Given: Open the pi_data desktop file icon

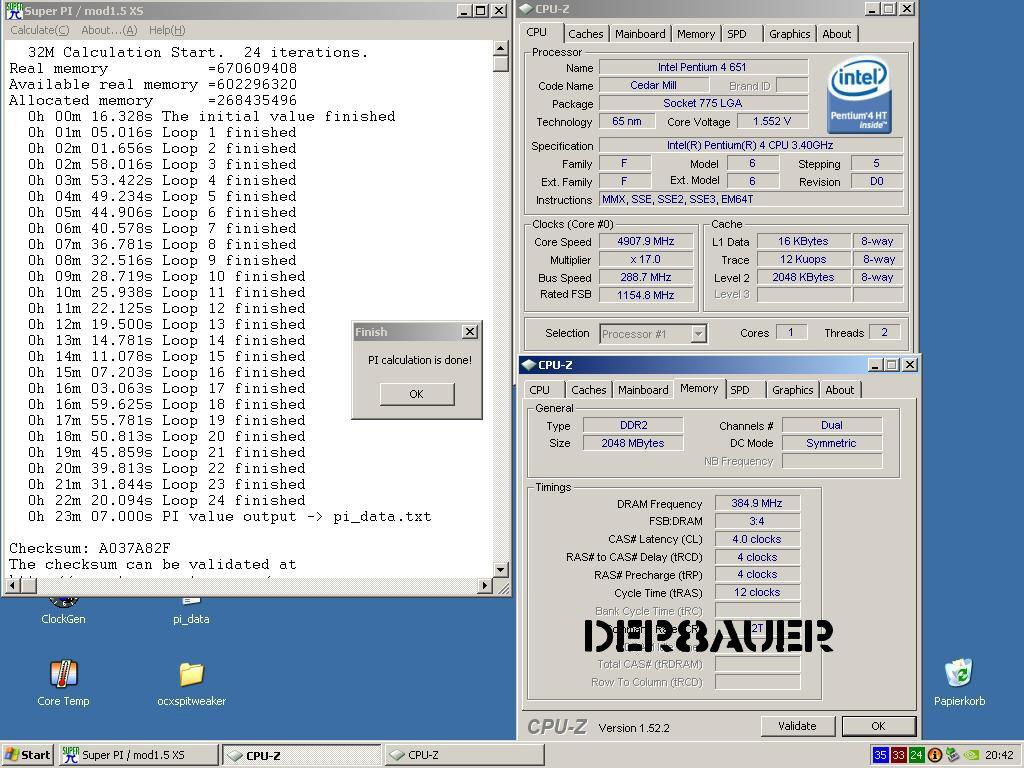Looking at the screenshot, I should [191, 611].
